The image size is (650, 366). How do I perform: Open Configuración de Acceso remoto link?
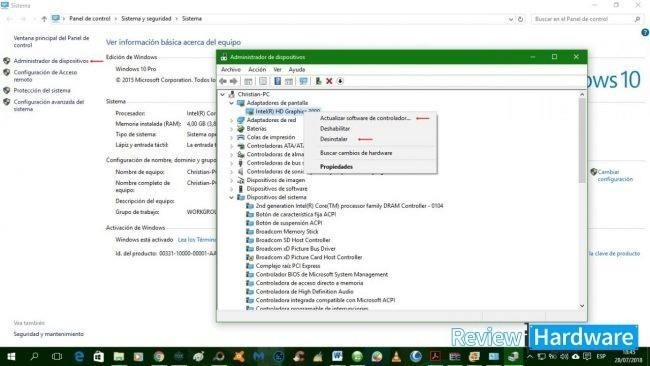[45, 76]
